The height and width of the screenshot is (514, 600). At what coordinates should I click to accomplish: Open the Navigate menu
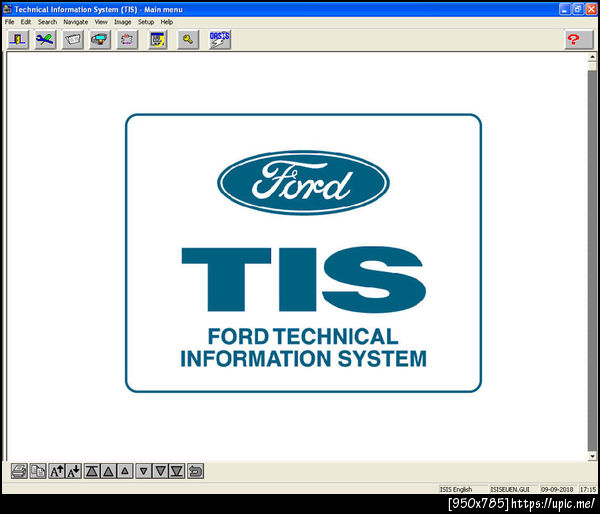point(75,22)
